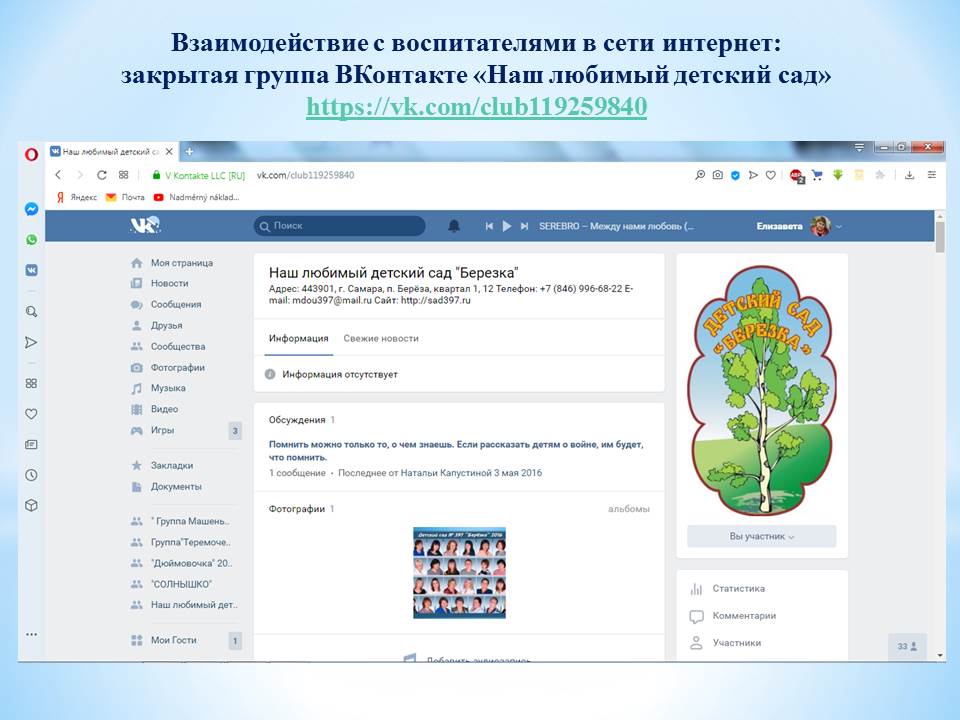Reload the page with the refresh button
The width and height of the screenshot is (960, 720).
101,175
